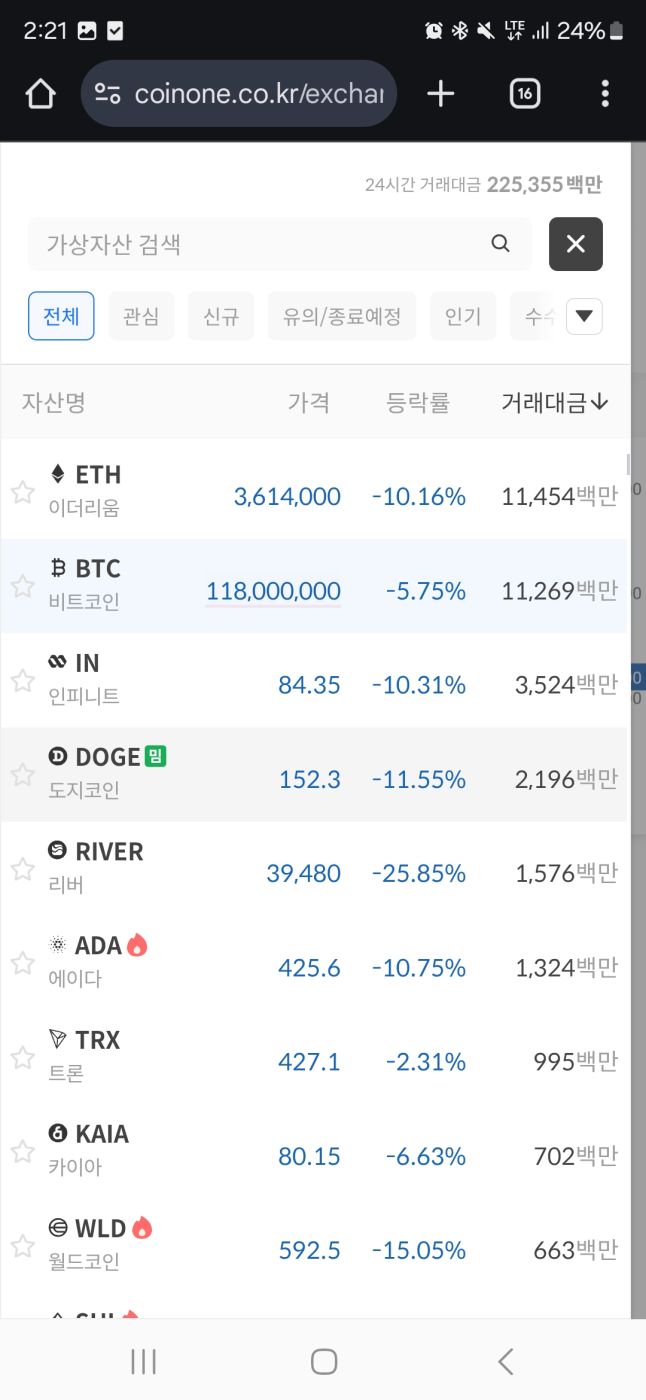Screen dimensions: 646x1400
Task: Star the DOGE asset as favorite
Action: click(x=22, y=774)
